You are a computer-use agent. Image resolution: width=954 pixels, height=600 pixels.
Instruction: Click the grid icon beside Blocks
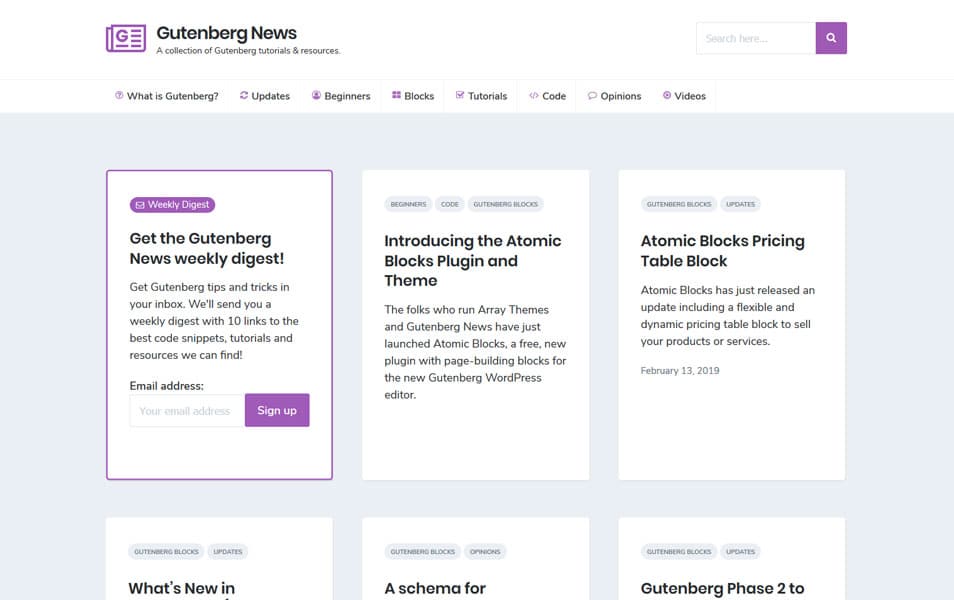397,96
